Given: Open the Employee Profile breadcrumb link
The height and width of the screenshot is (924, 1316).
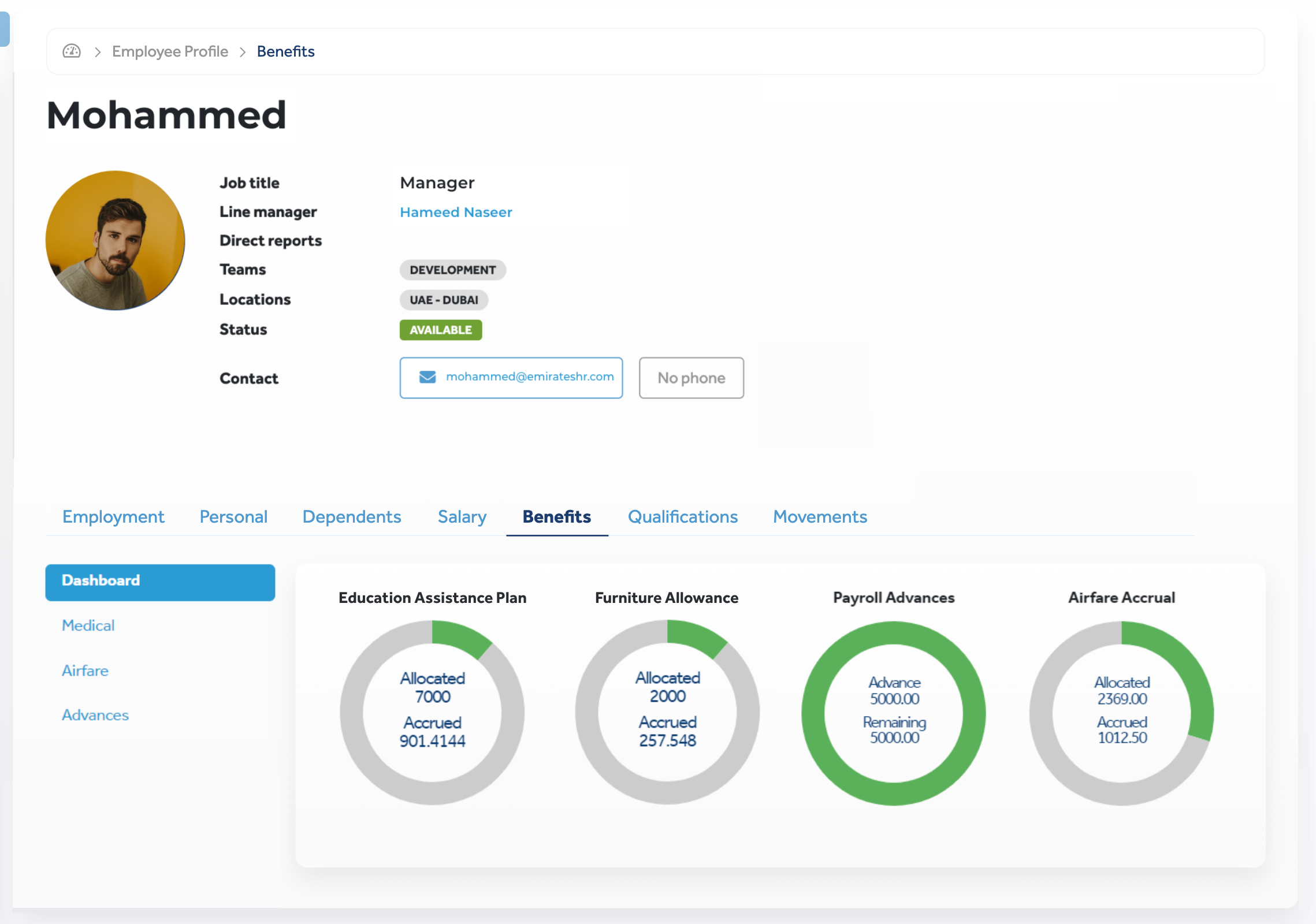Looking at the screenshot, I should (x=170, y=51).
